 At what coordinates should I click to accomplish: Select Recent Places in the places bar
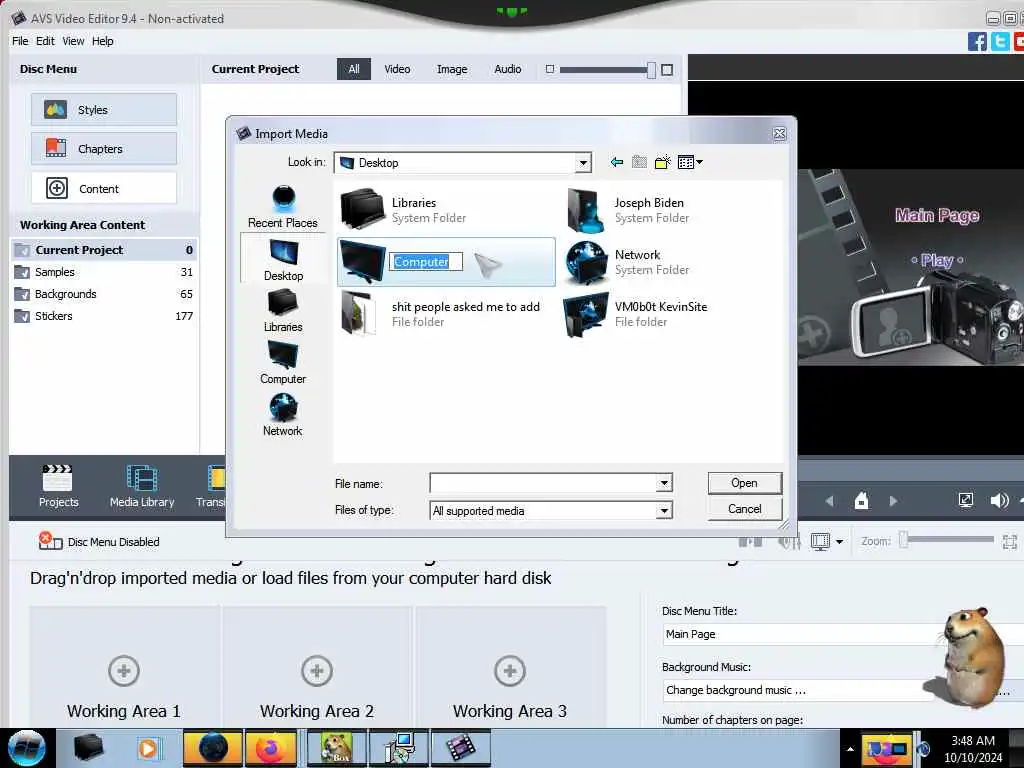coord(283,206)
